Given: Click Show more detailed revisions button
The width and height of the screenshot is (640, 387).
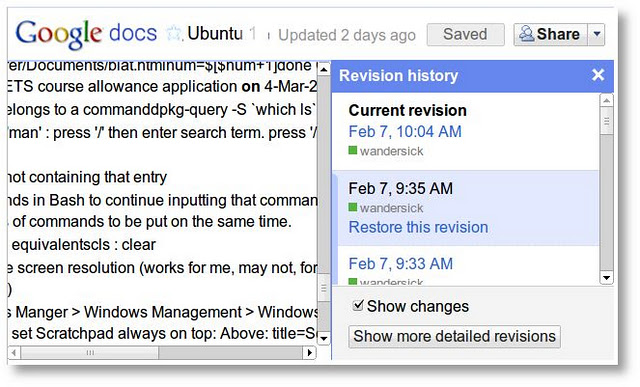Looking at the screenshot, I should click(x=454, y=336).
